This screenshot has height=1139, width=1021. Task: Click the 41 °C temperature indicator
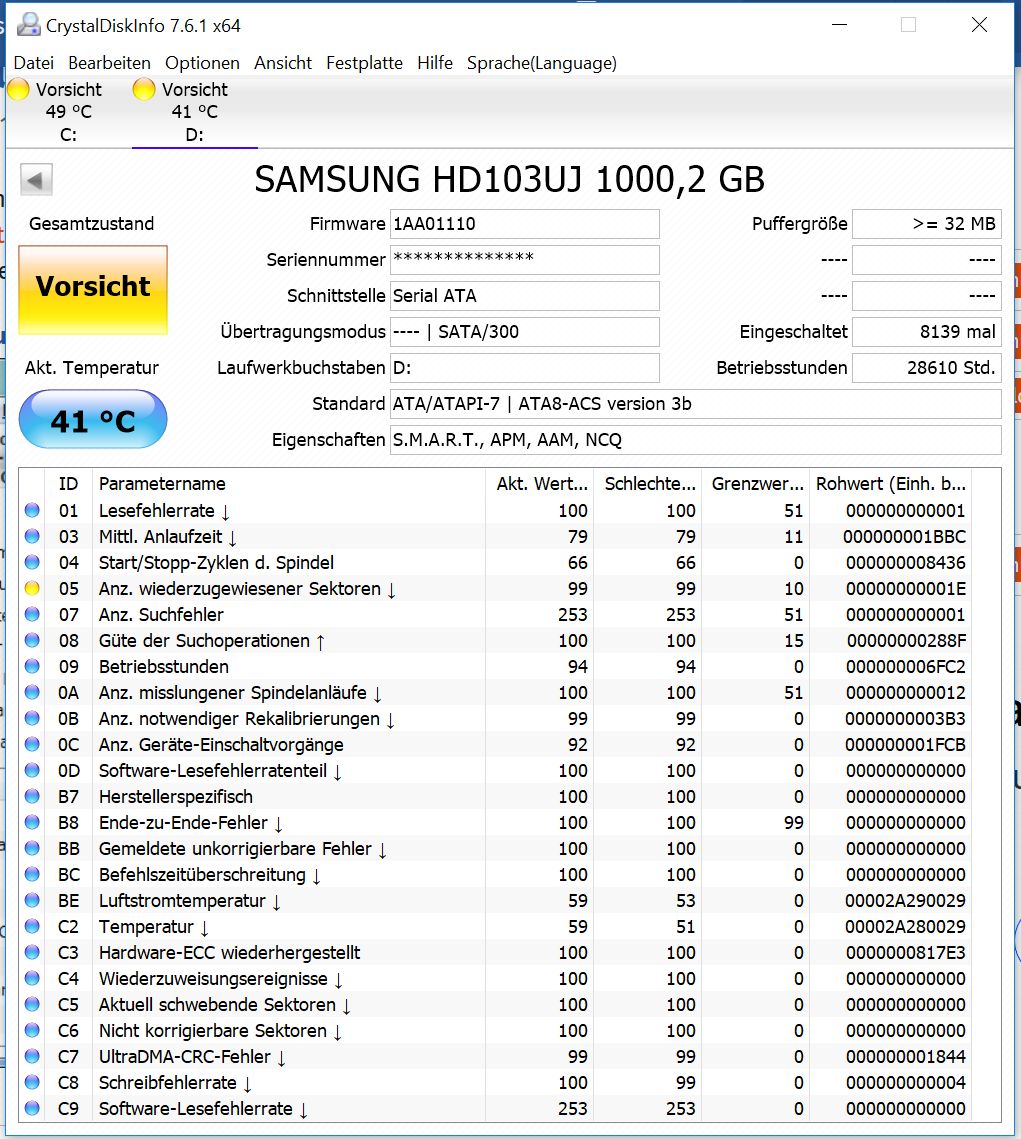pos(93,419)
